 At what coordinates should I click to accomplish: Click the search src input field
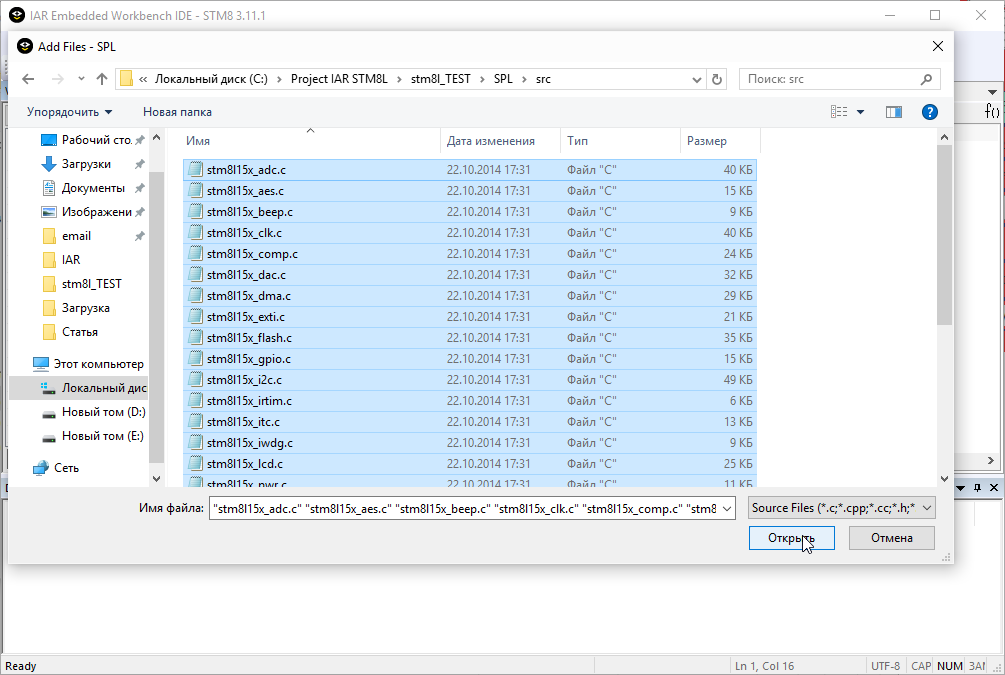832,79
